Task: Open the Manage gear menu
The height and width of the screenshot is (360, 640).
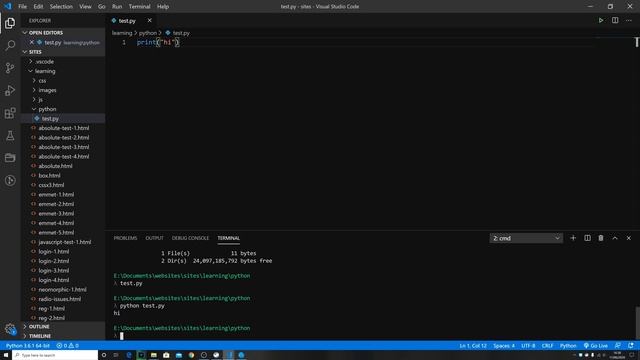Action: click(x=10, y=329)
